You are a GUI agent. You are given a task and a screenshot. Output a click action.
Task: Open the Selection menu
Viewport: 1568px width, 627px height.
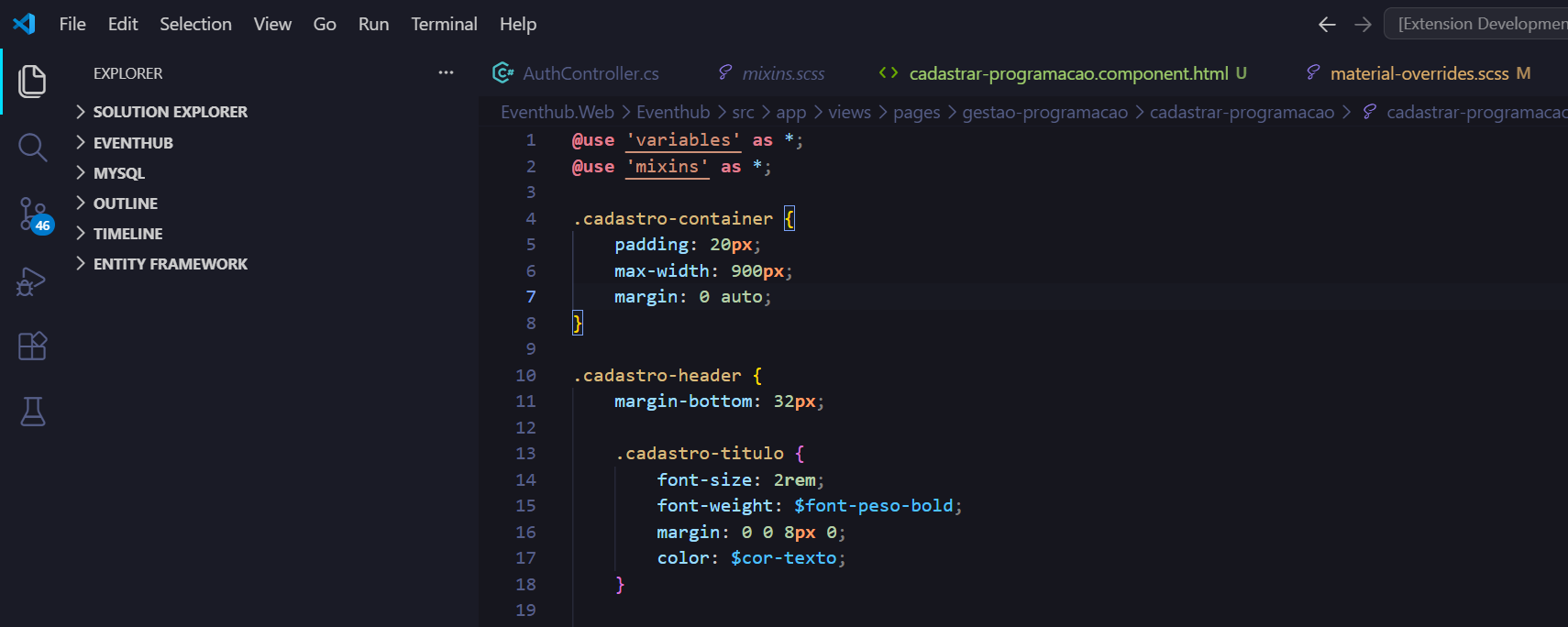point(195,25)
